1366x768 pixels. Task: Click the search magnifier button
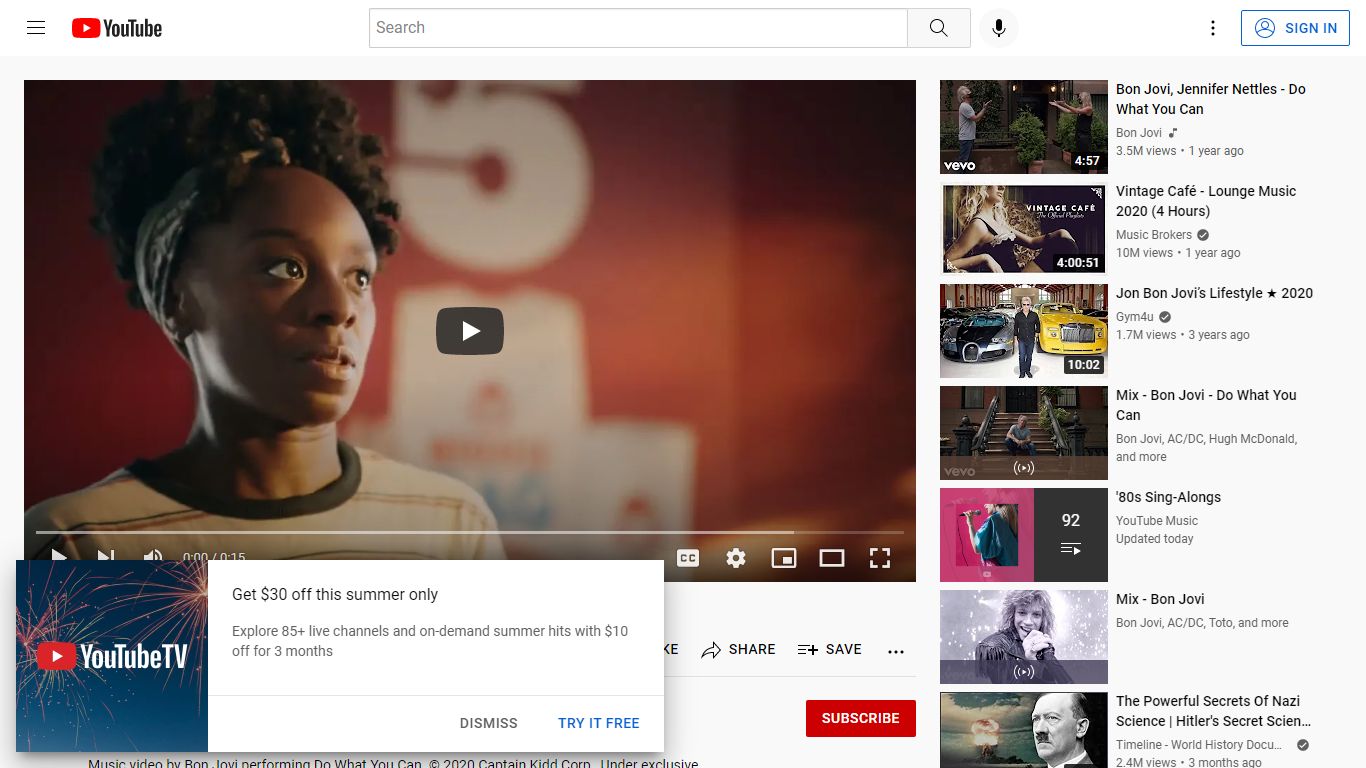pos(938,28)
